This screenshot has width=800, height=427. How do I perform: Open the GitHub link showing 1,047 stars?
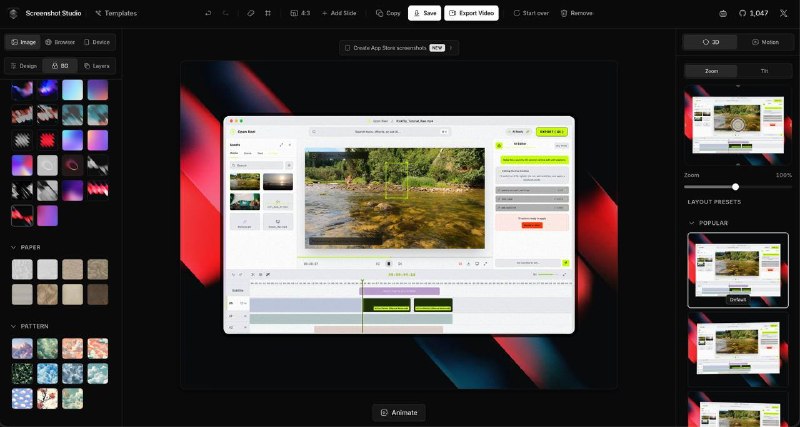[754, 13]
